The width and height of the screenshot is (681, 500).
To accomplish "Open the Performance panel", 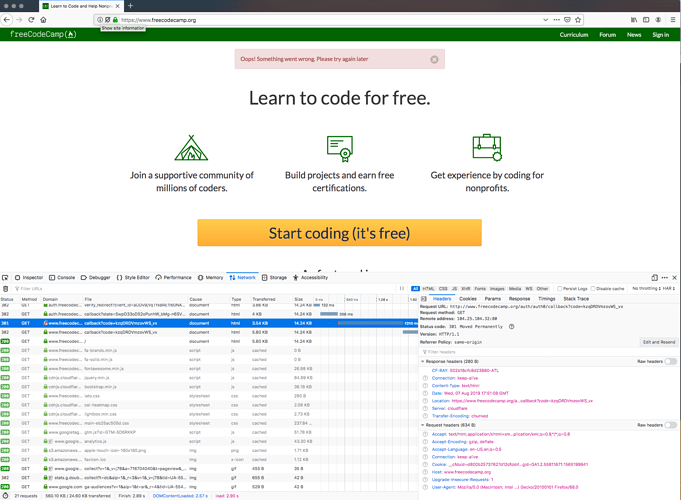I will pos(173,278).
